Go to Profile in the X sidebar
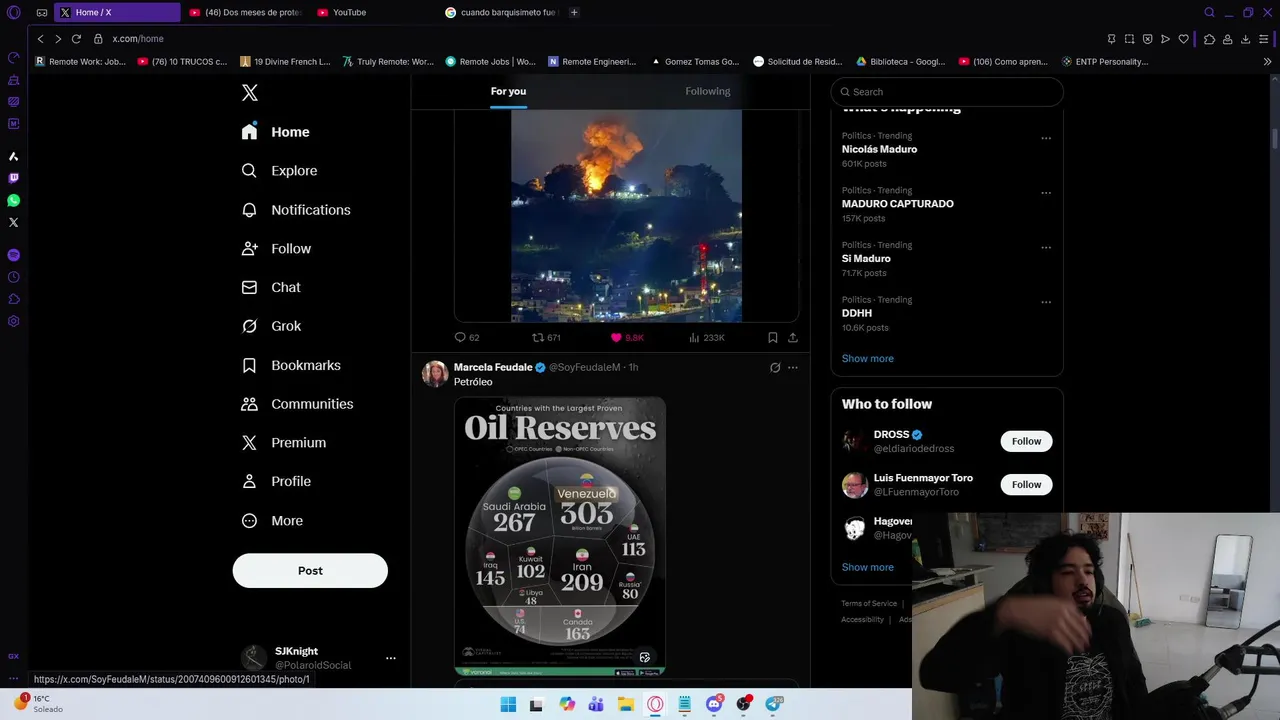The width and height of the screenshot is (1280, 720). (x=277, y=481)
